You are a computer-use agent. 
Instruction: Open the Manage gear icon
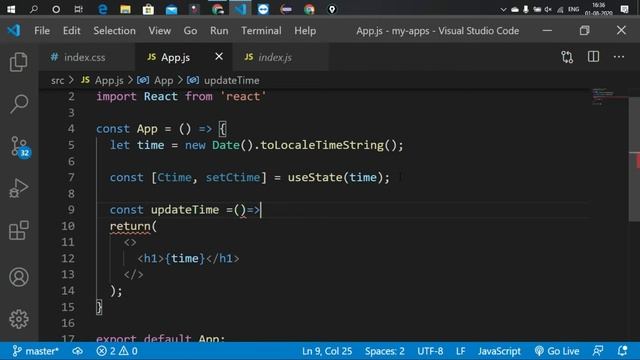coord(19,319)
